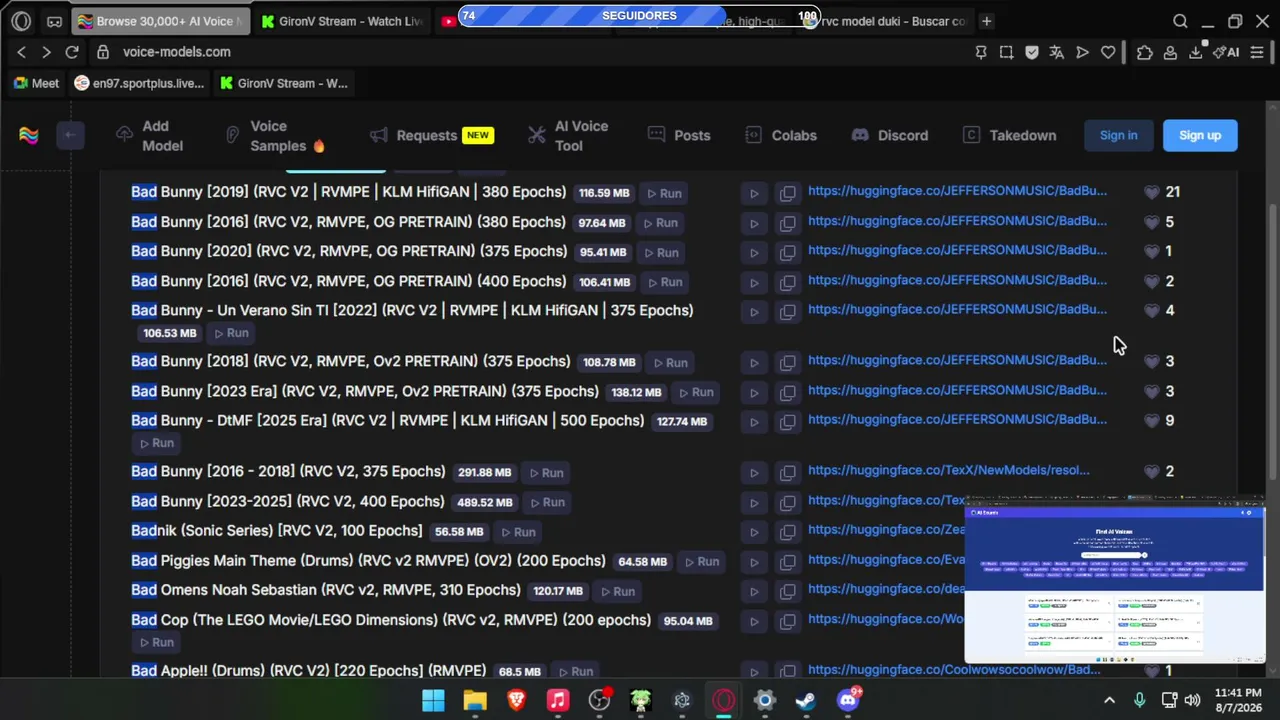This screenshot has height=720, width=1280.
Task: Play the Badnik (Sonic Series) sample
Action: (x=754, y=532)
